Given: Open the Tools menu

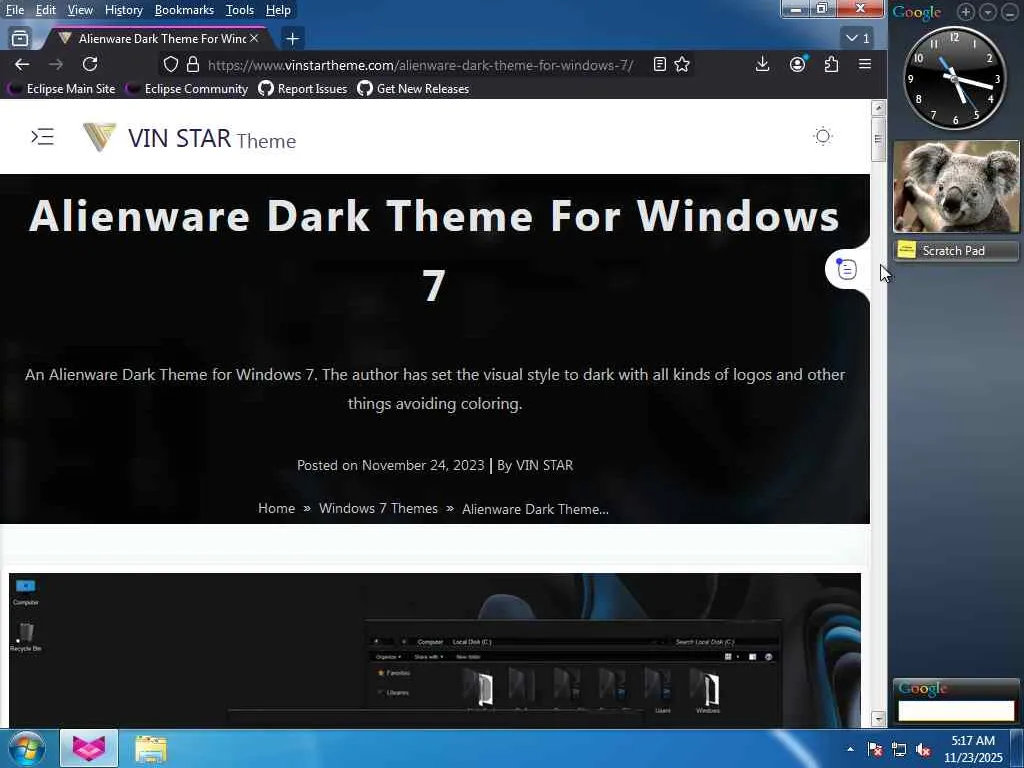Looking at the screenshot, I should [240, 10].
